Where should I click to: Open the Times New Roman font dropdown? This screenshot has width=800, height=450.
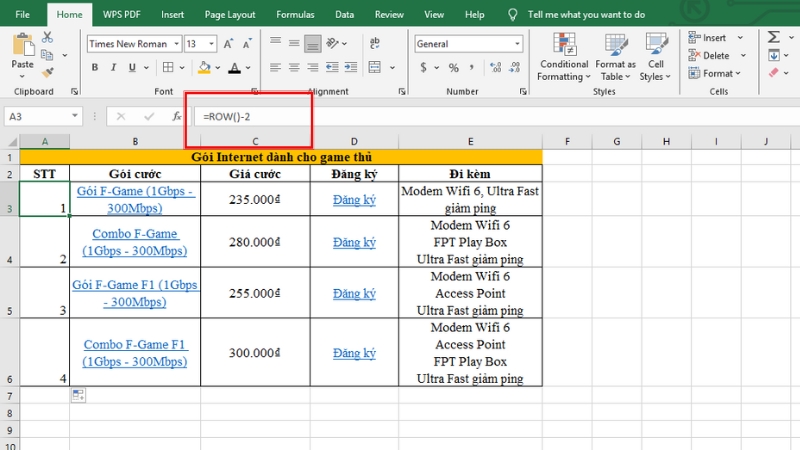[x=177, y=44]
